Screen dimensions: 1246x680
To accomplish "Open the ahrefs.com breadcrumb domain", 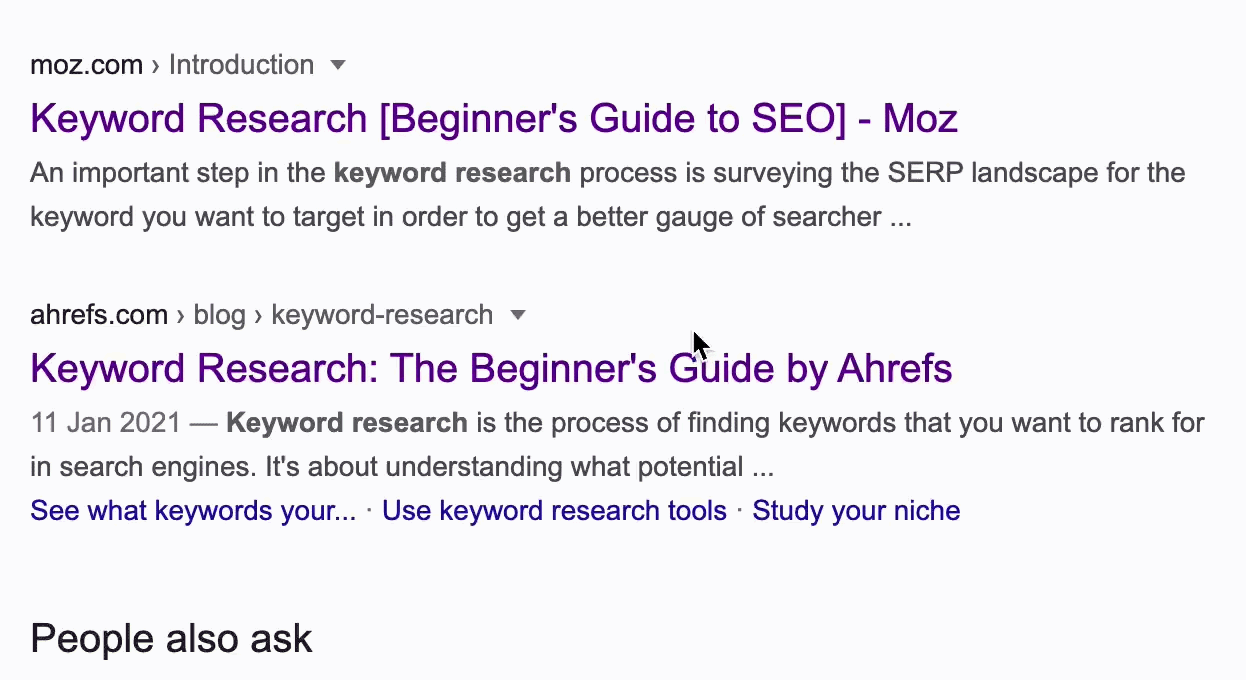I will (x=99, y=314).
